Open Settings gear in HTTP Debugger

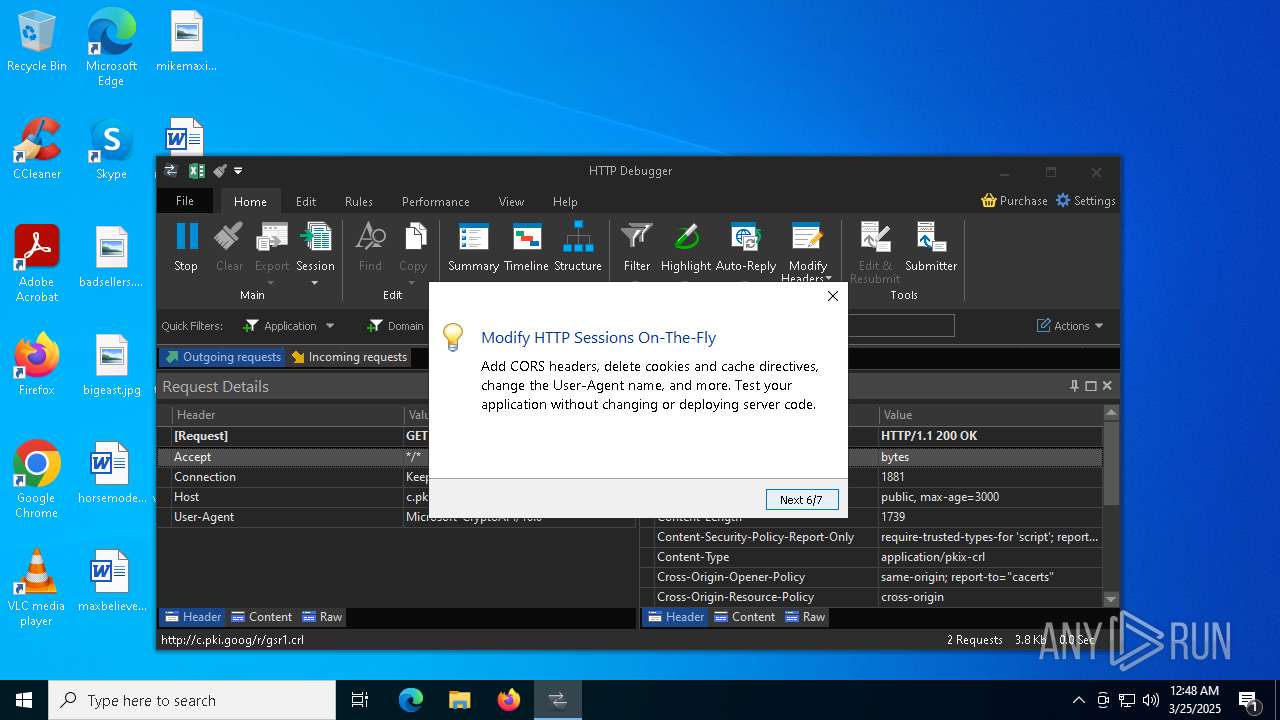[x=1086, y=200]
